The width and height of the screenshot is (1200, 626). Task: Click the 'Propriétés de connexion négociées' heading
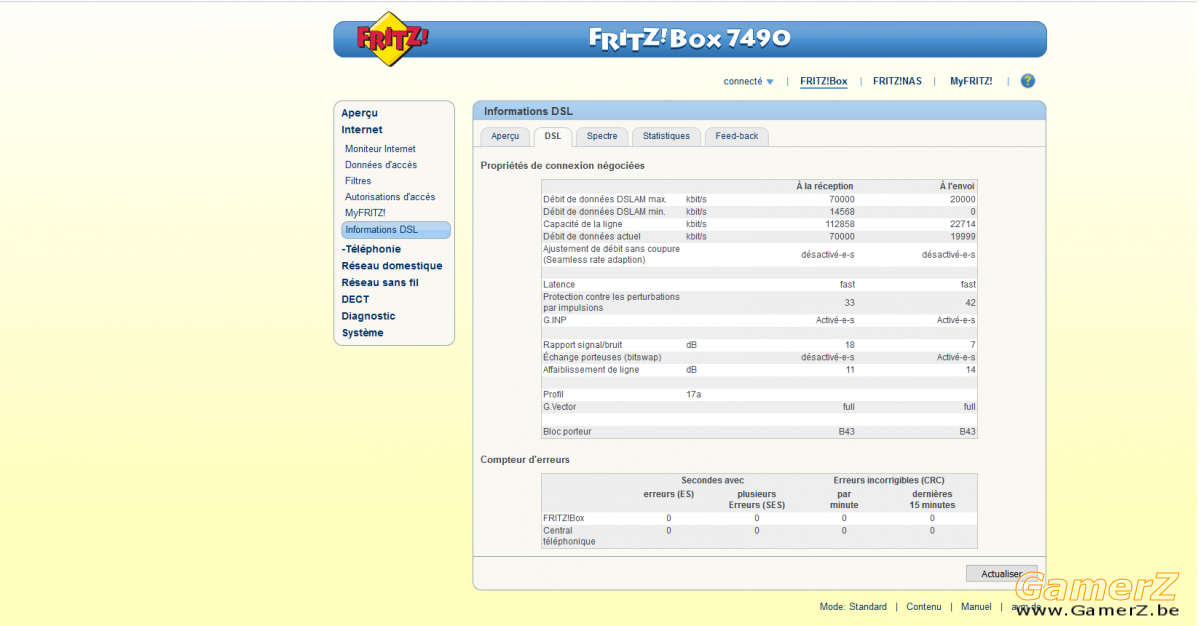[x=562, y=165]
